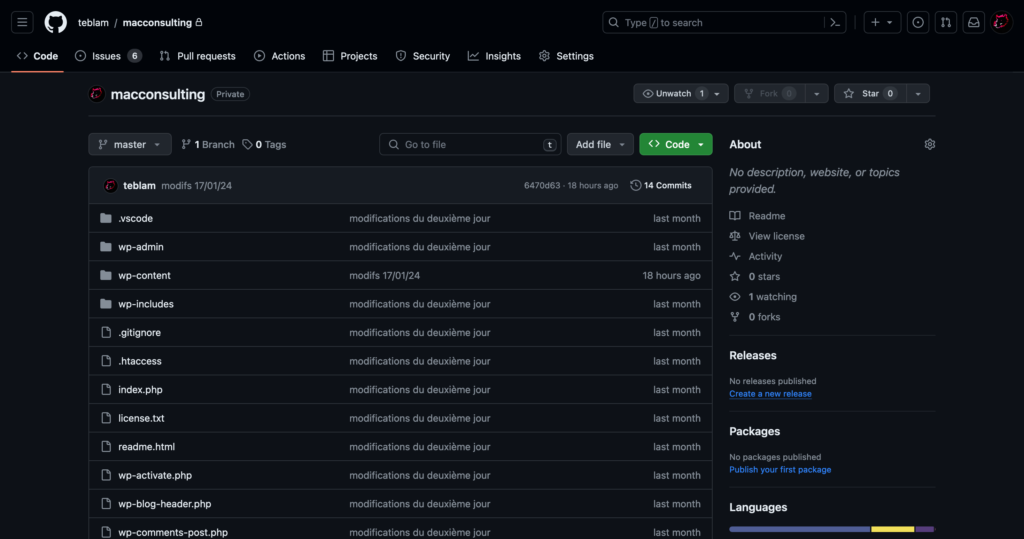The height and width of the screenshot is (539, 1024).
Task: Open View license link
Action: point(776,236)
